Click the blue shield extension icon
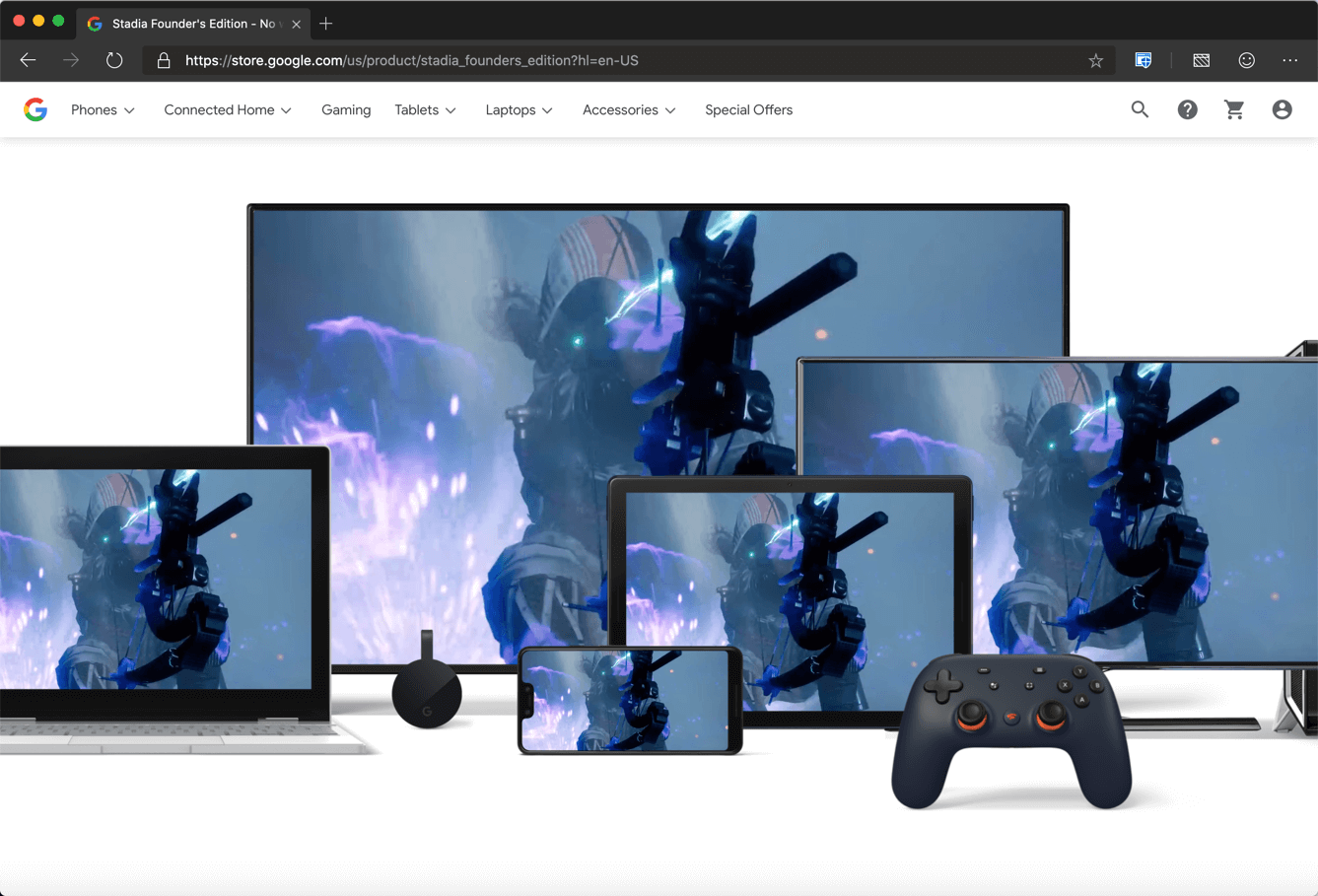This screenshot has height=896, width=1318. (1143, 59)
